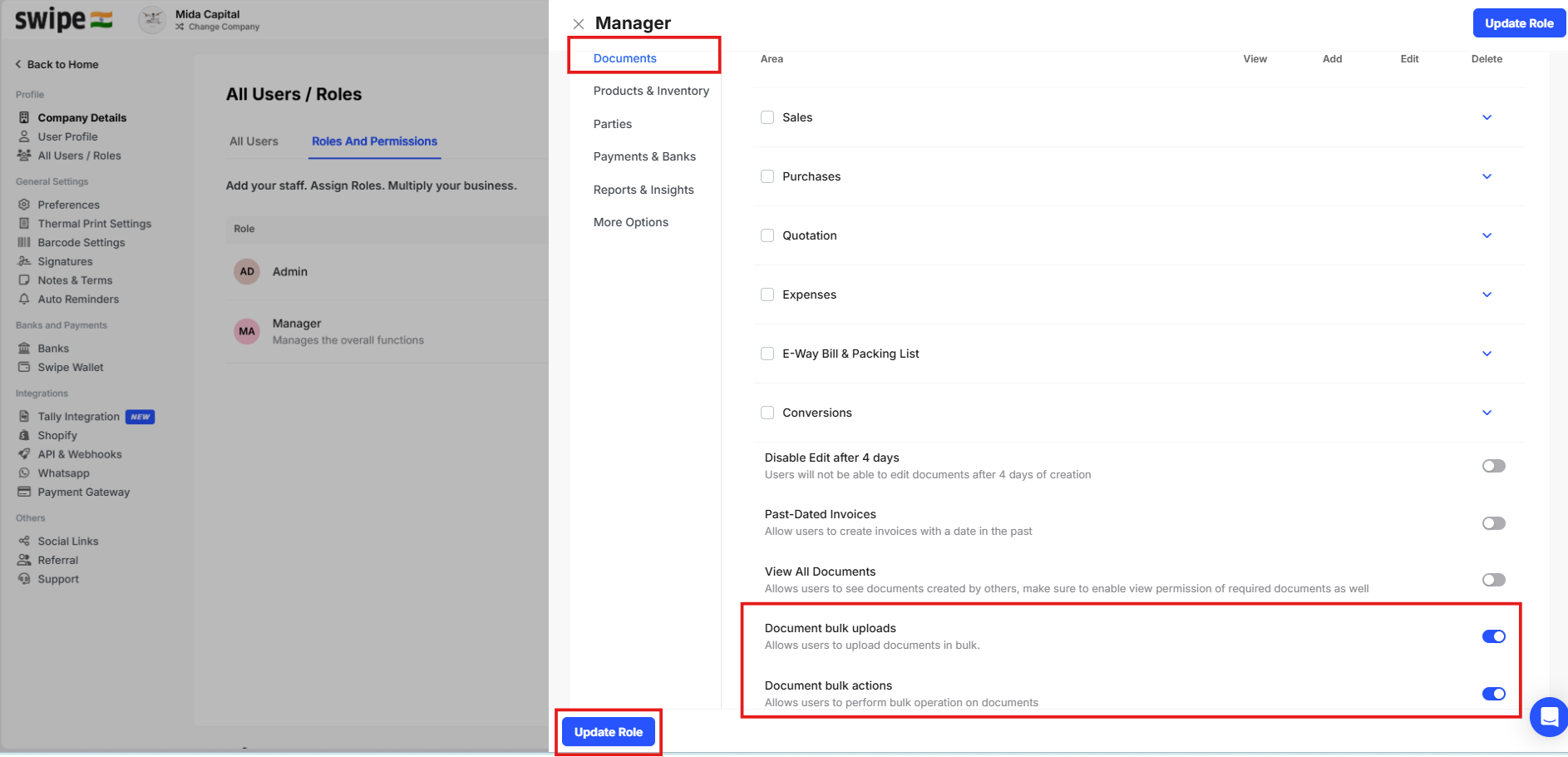The image size is (1568, 757).
Task: Click the Tally Integration NEW badge
Action: coord(140,417)
